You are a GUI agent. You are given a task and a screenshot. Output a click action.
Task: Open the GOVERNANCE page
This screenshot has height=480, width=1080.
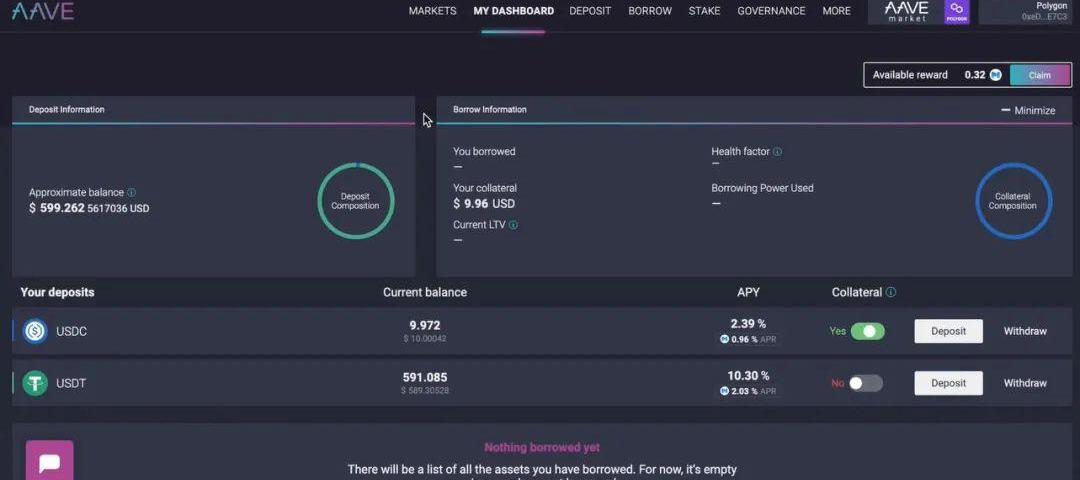(x=771, y=11)
